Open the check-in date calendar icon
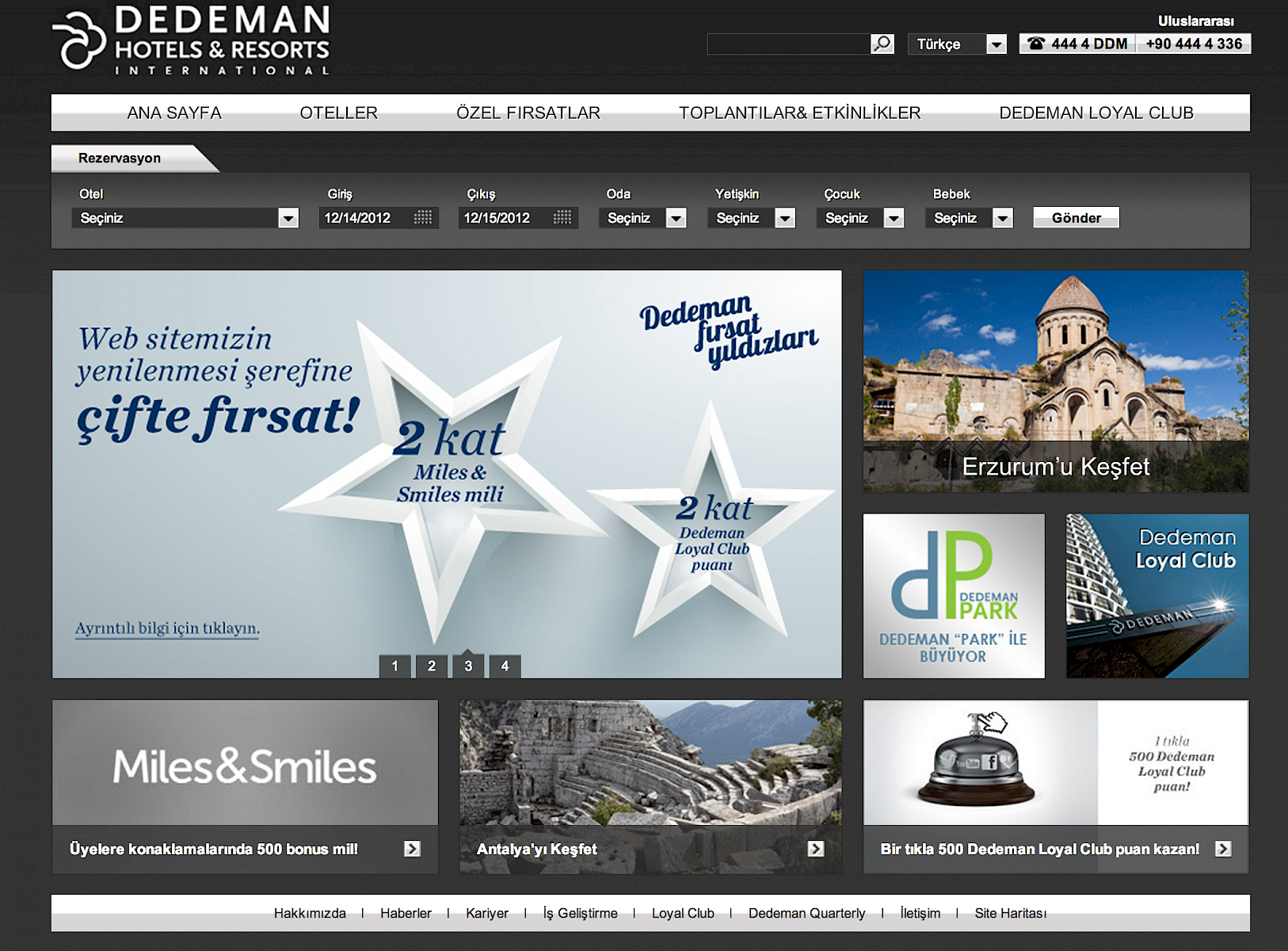The image size is (1288, 951). [x=423, y=218]
